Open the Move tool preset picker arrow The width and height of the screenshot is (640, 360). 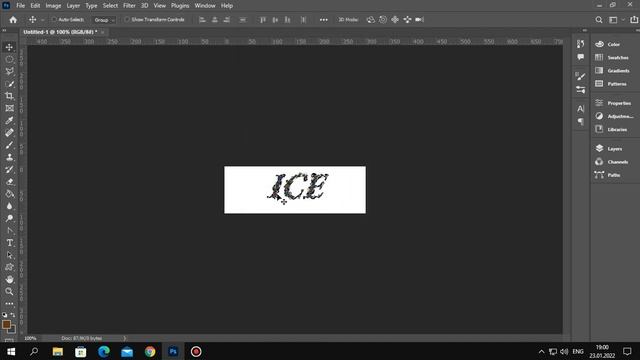click(x=42, y=20)
